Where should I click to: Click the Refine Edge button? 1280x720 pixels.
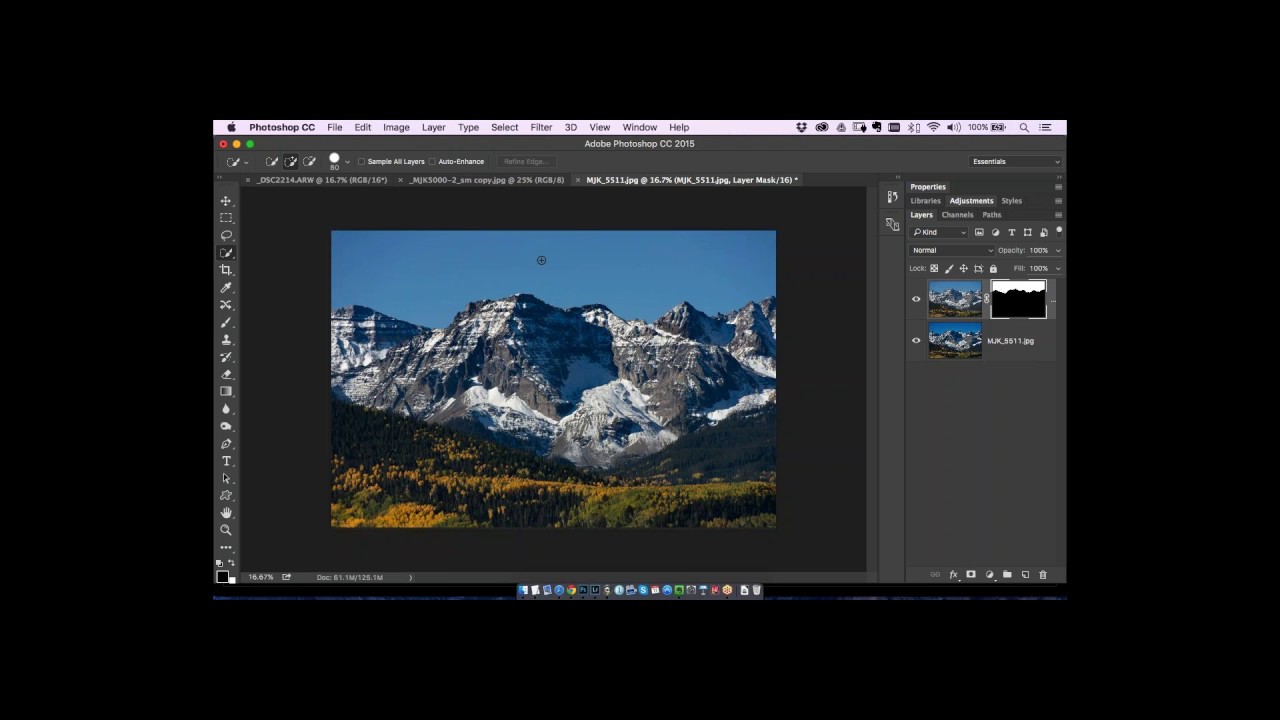(525, 161)
